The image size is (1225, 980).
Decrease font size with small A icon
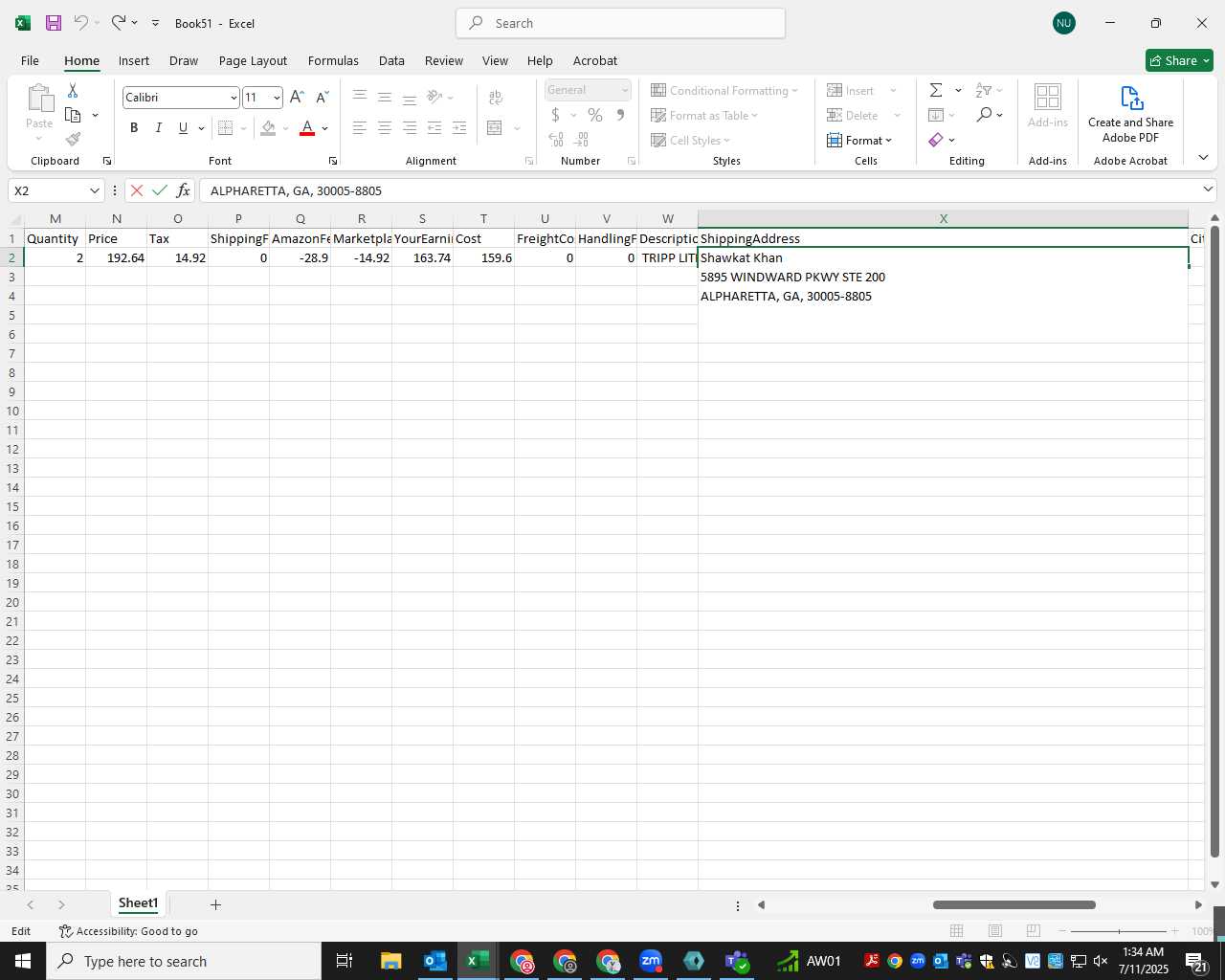(x=323, y=97)
